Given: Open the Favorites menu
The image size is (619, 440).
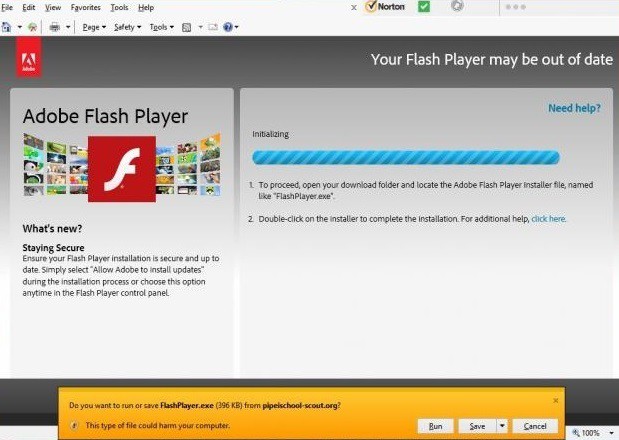Looking at the screenshot, I should 86,7.
